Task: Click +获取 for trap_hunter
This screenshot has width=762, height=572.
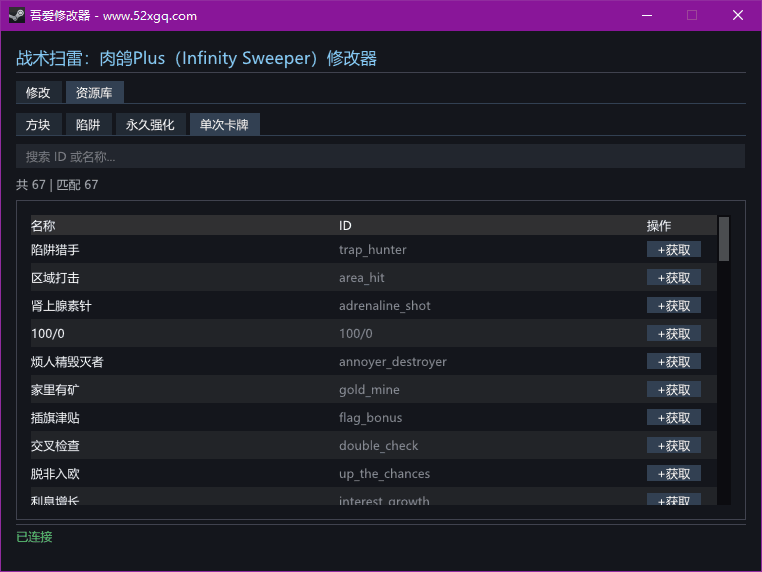Action: coord(674,250)
